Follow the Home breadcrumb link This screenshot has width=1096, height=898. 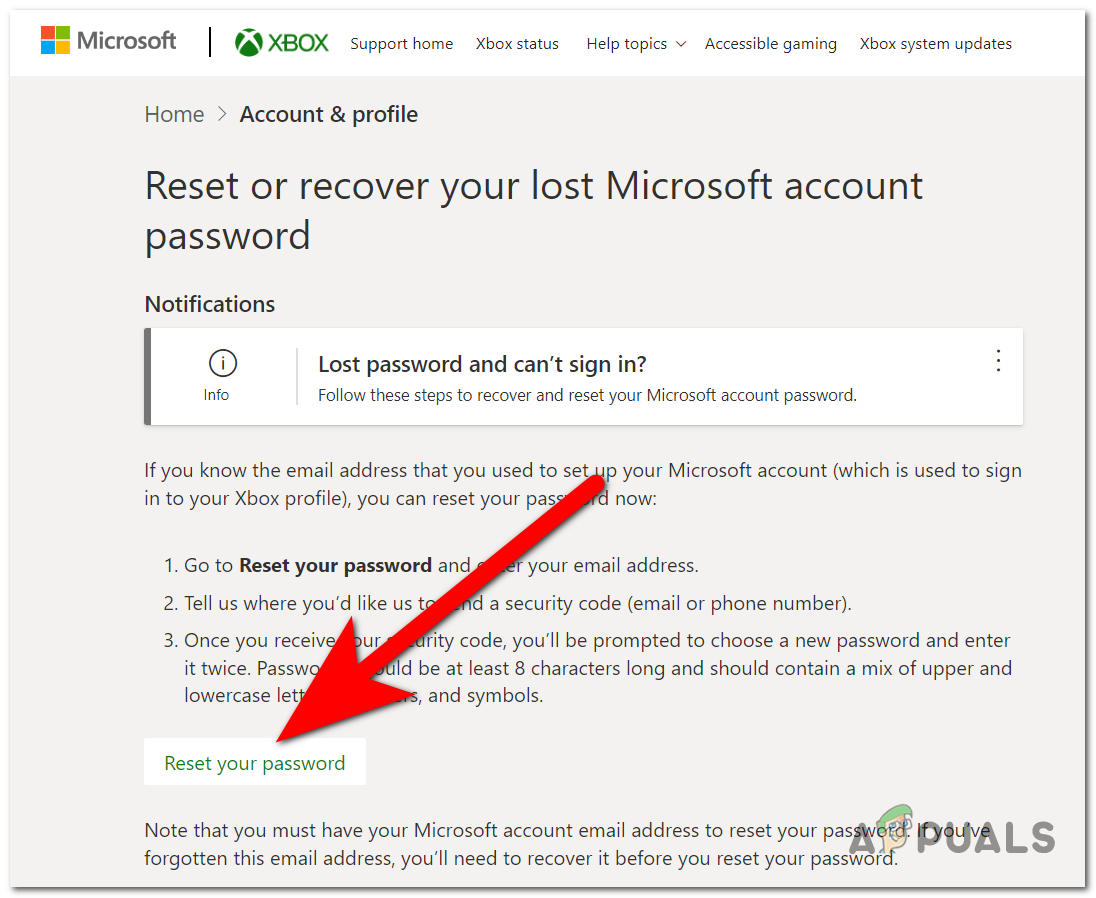pos(174,114)
